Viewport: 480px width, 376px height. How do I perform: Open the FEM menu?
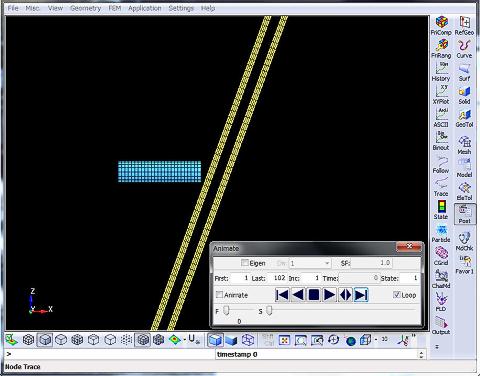(x=115, y=8)
